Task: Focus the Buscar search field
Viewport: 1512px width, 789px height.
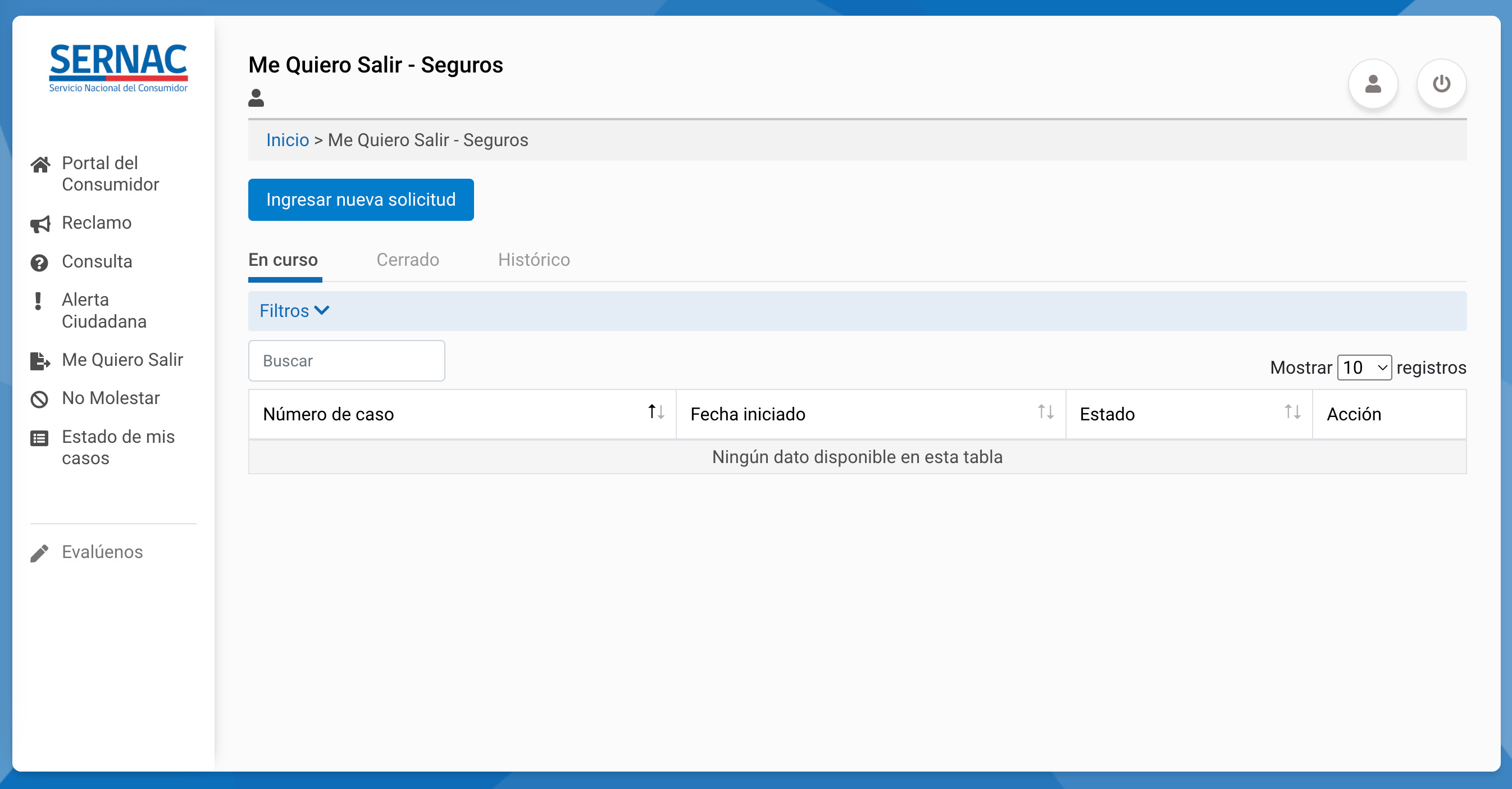Action: pyautogui.click(x=347, y=360)
